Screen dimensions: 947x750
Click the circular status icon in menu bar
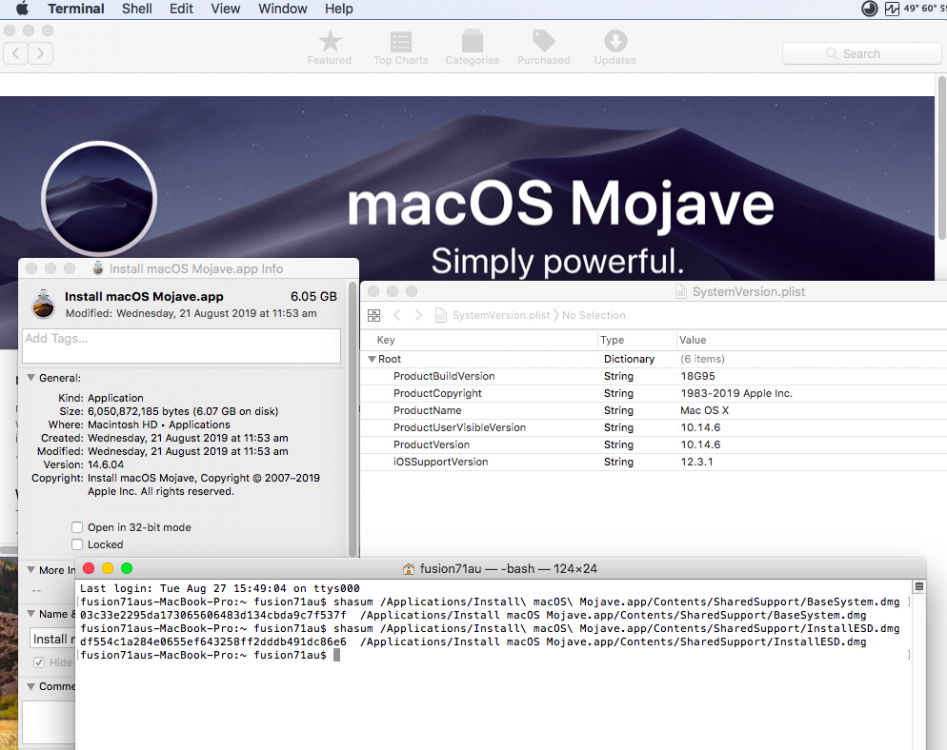(x=870, y=8)
